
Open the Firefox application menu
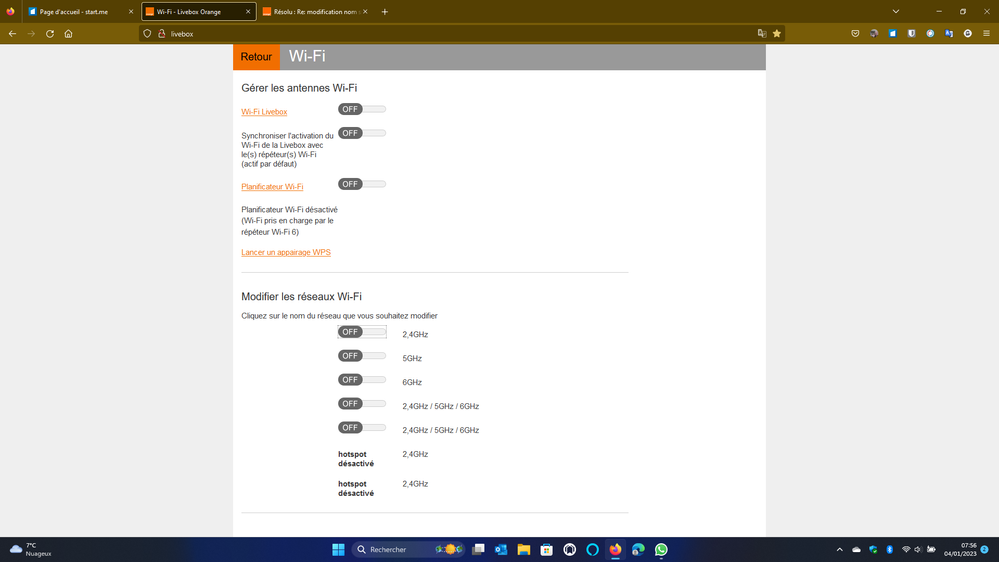(x=986, y=34)
